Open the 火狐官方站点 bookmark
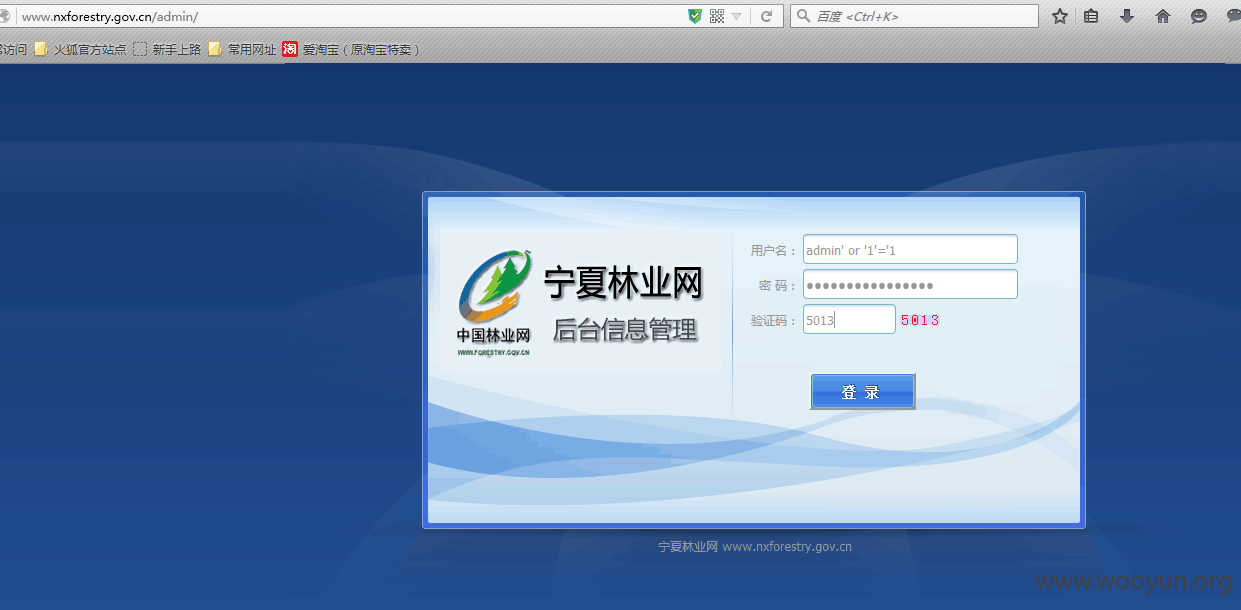 [x=81, y=49]
